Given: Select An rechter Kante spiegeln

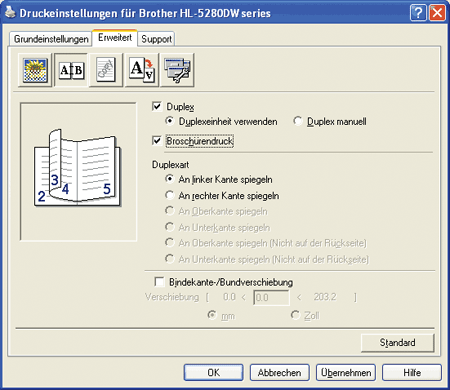Looking at the screenshot, I should click(170, 195).
